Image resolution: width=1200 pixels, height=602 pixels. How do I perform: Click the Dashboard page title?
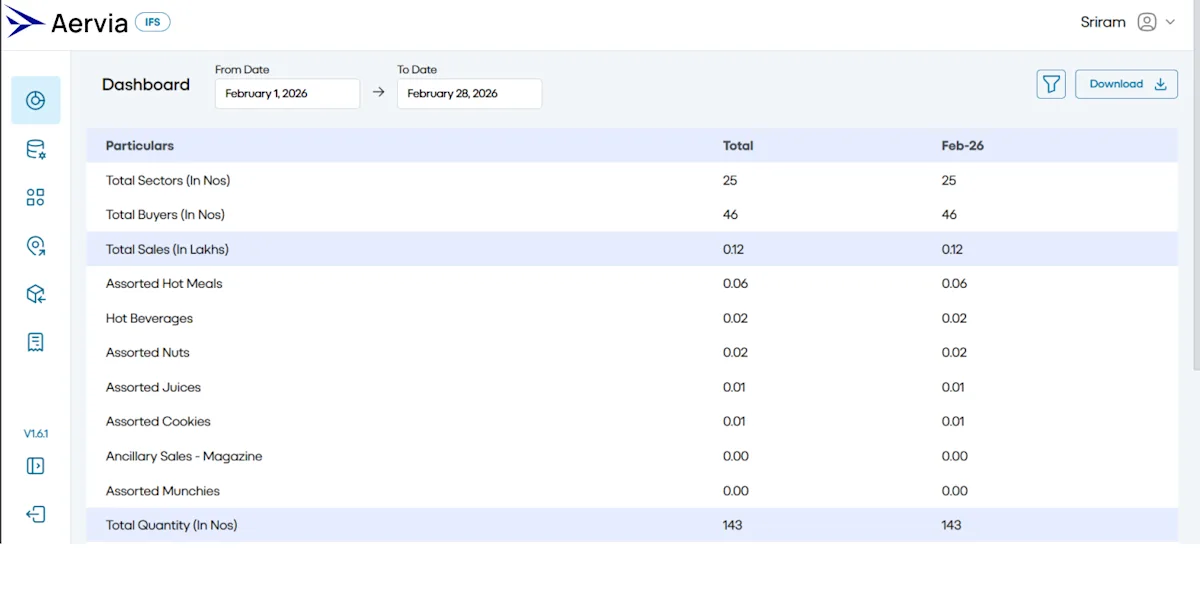[146, 85]
